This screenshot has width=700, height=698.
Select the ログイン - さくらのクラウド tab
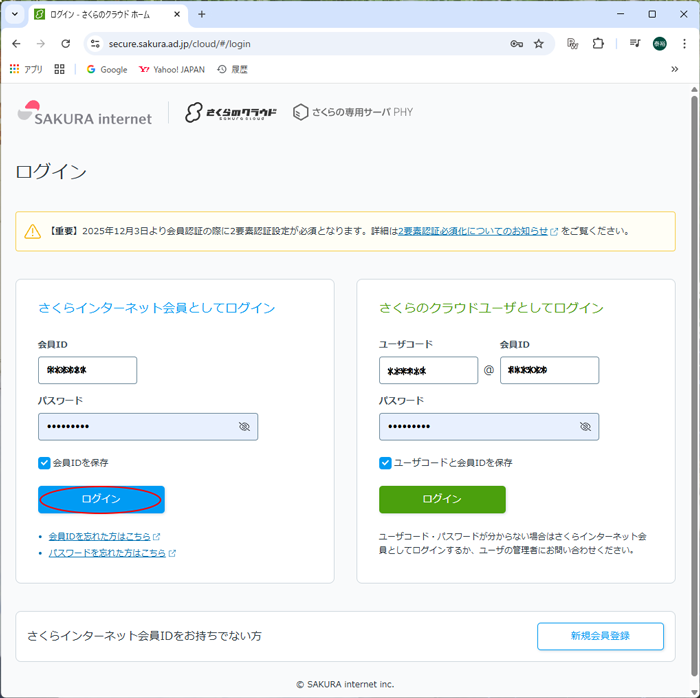click(x=108, y=15)
